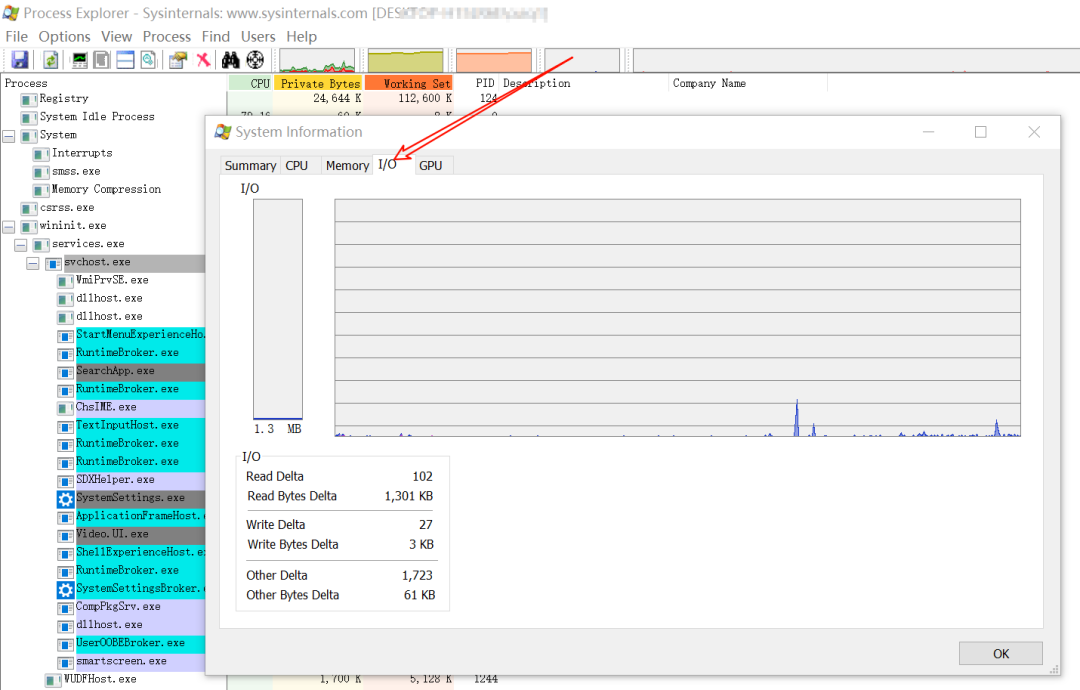Select smss.exe in the process tree

click(x=76, y=171)
